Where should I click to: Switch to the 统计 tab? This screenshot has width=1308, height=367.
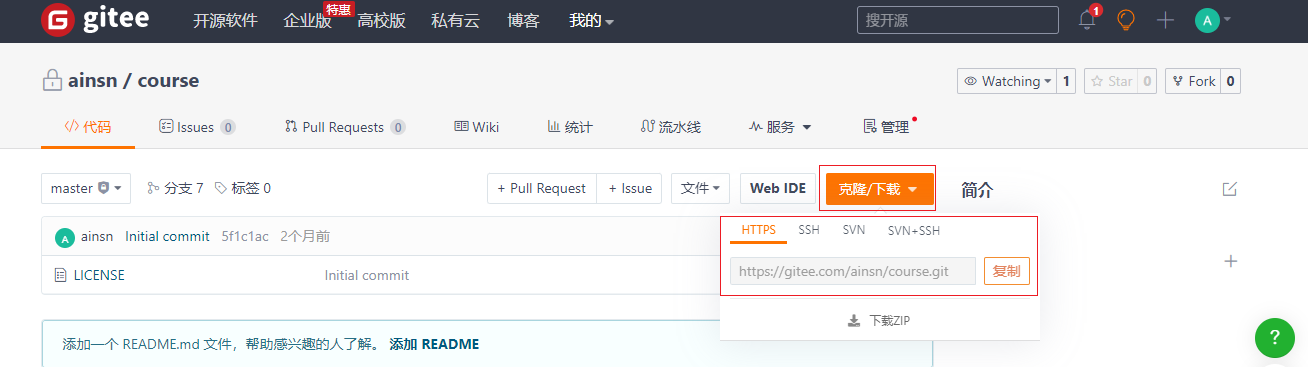pos(570,127)
